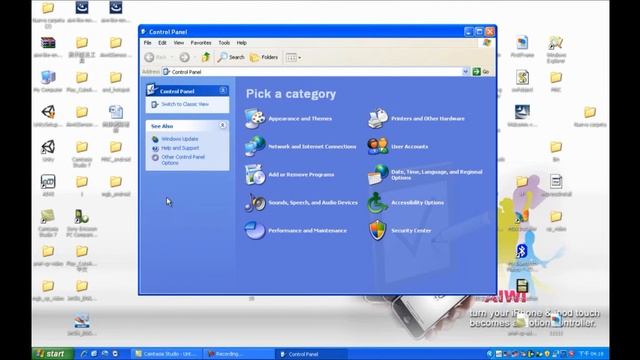640x360 pixels.
Task: Toggle the Folders pane button
Action: pos(264,58)
